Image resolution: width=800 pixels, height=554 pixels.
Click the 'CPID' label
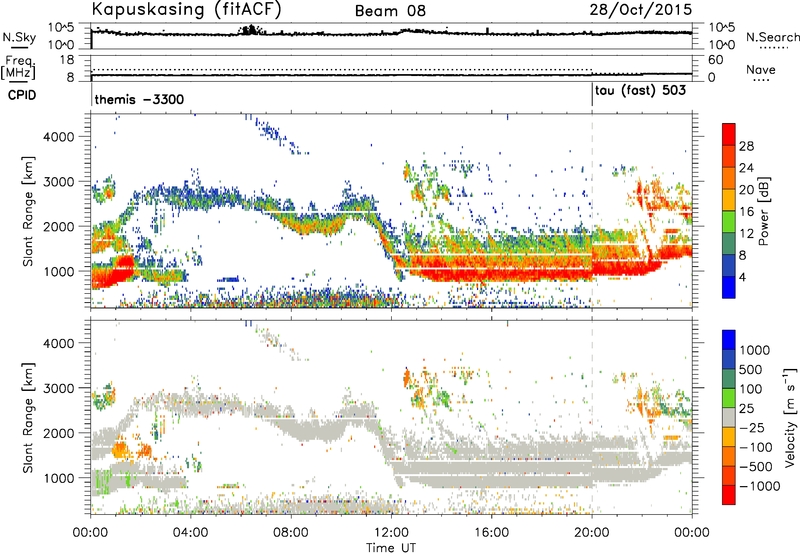(x=22, y=95)
